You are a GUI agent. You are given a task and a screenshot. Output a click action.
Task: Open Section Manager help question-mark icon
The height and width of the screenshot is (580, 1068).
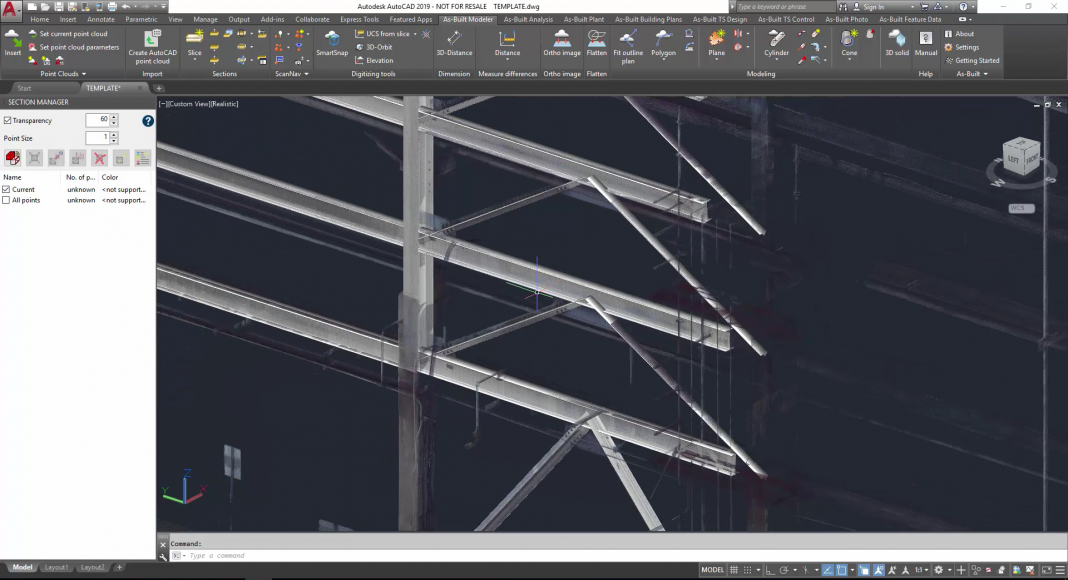point(148,121)
